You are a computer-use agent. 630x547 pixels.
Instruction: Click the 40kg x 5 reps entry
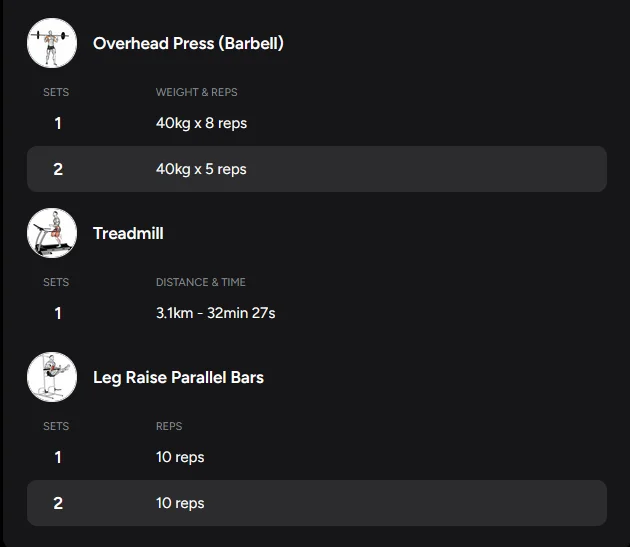point(201,169)
